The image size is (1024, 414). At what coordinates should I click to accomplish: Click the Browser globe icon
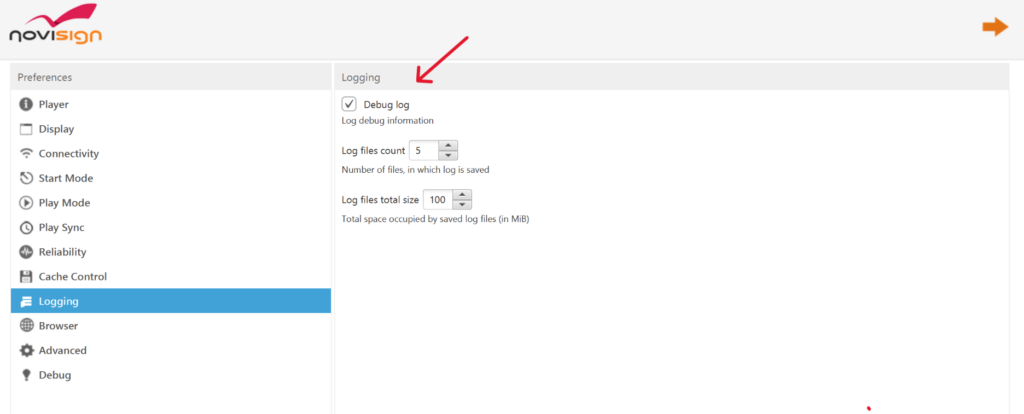[27, 326]
